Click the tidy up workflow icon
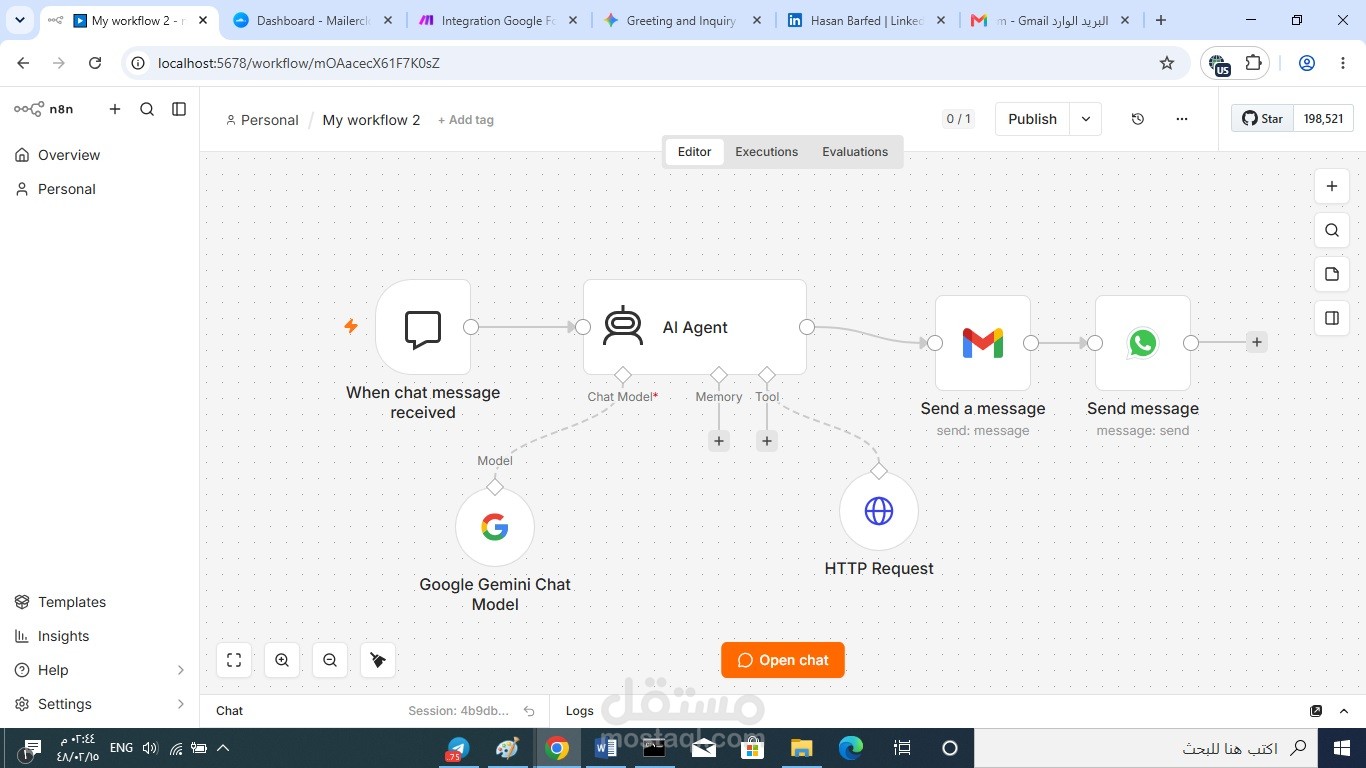 [x=378, y=660]
